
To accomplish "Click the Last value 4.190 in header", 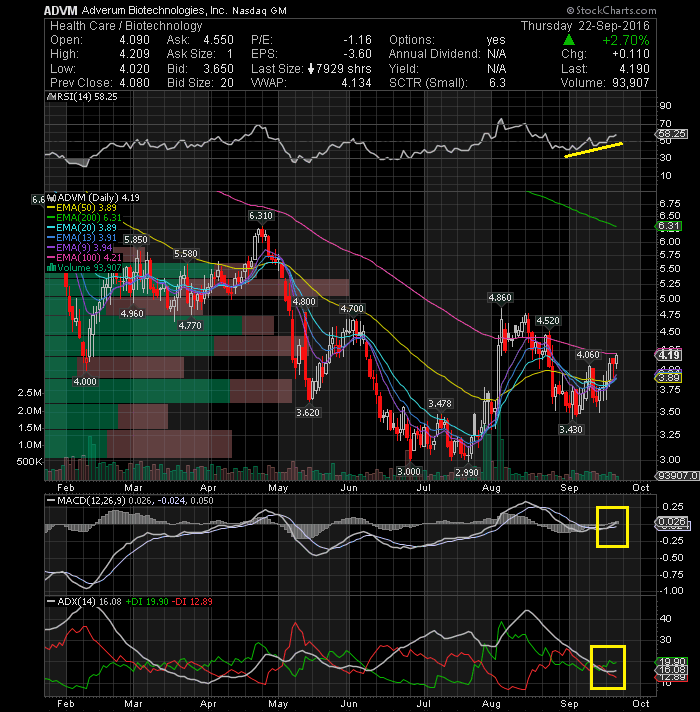I will pyautogui.click(x=634, y=69).
